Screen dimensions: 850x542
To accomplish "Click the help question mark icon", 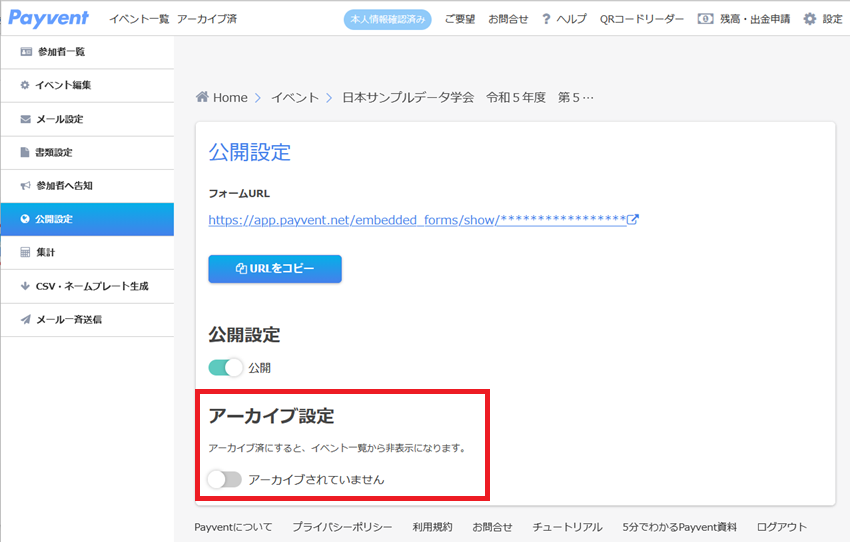I will [546, 19].
